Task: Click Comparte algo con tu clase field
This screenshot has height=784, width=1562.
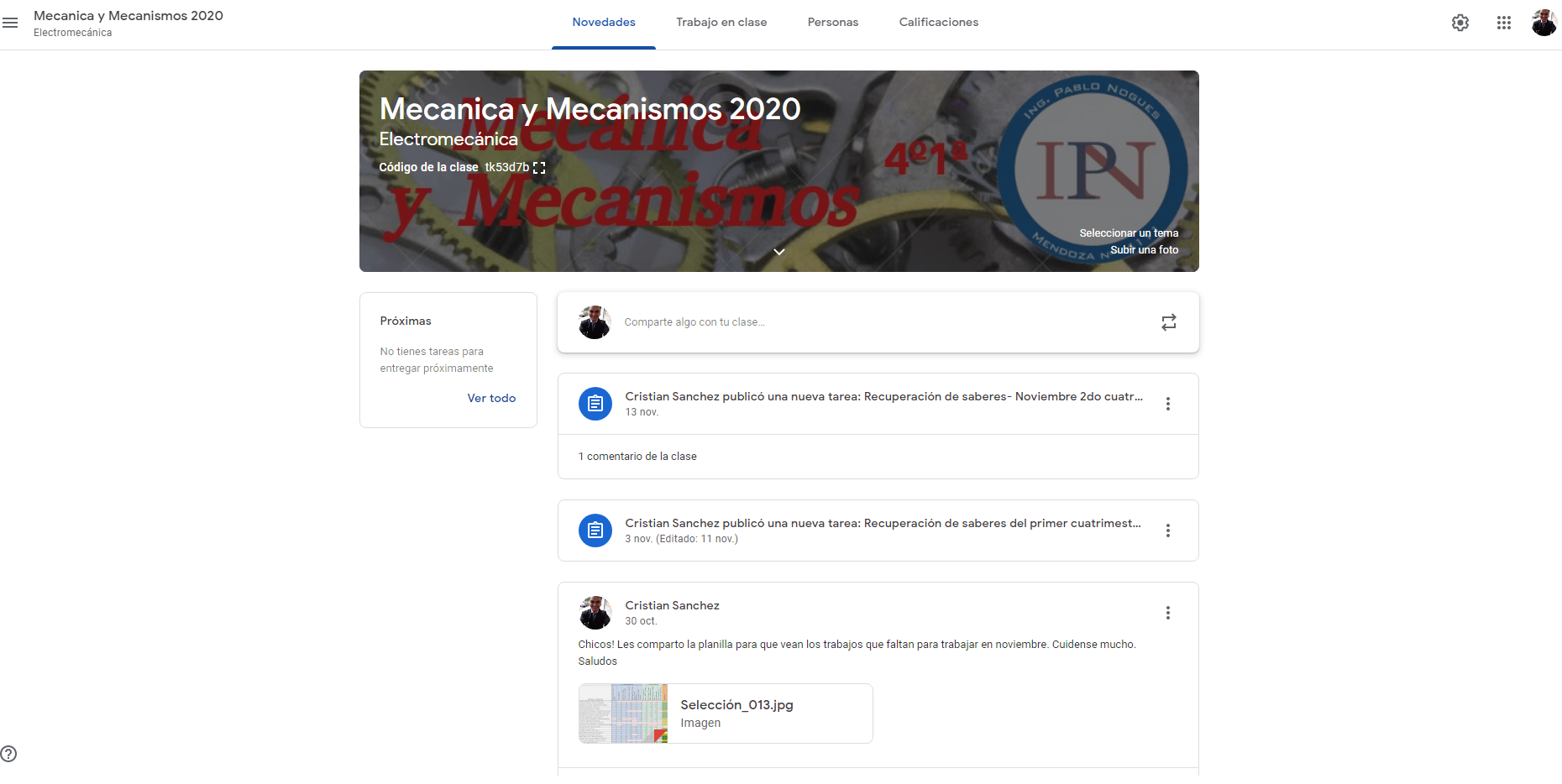Action: [x=878, y=322]
